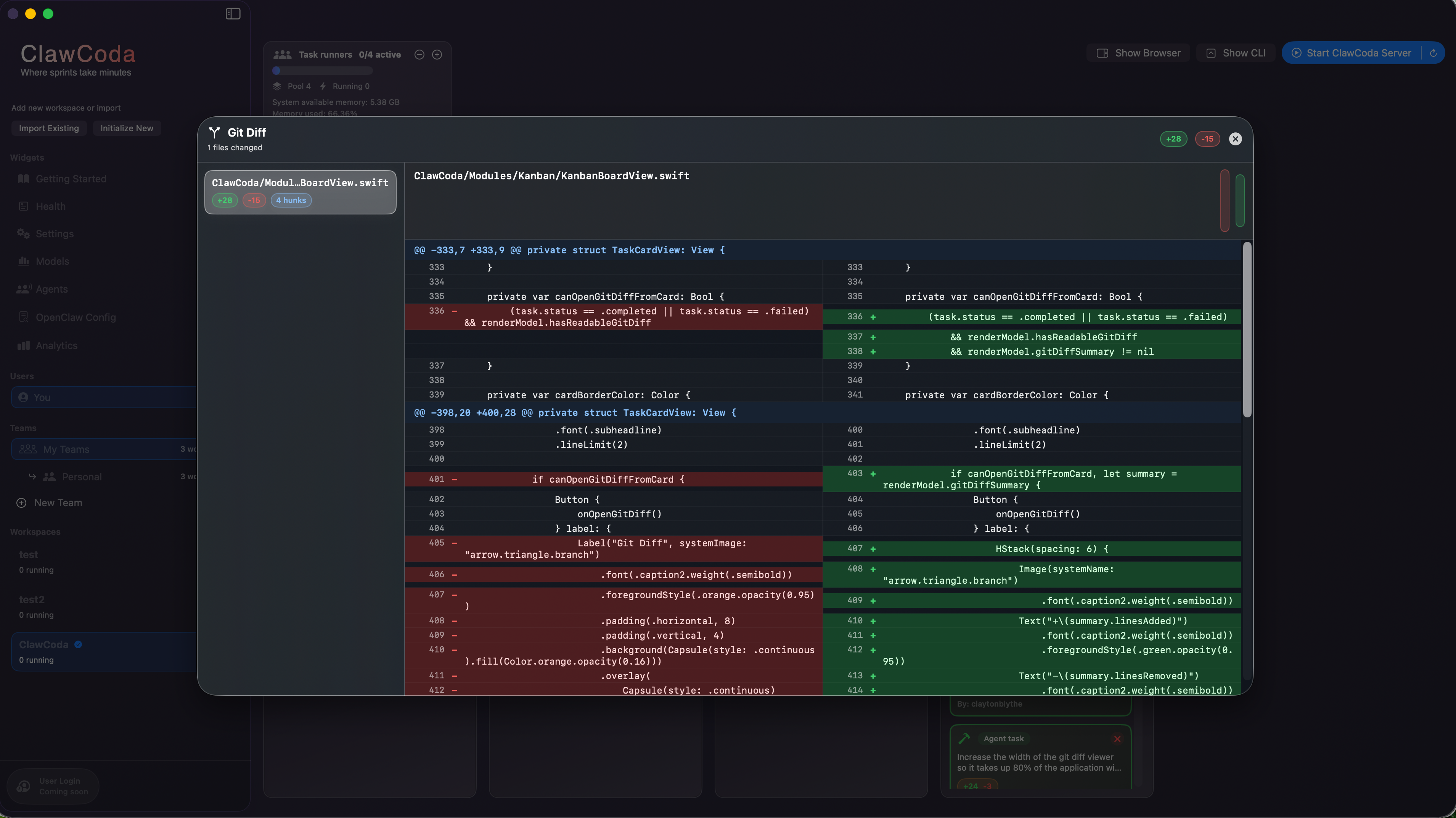Click the green additions minimap bar
Viewport: 1456px width, 818px height.
(1240, 201)
